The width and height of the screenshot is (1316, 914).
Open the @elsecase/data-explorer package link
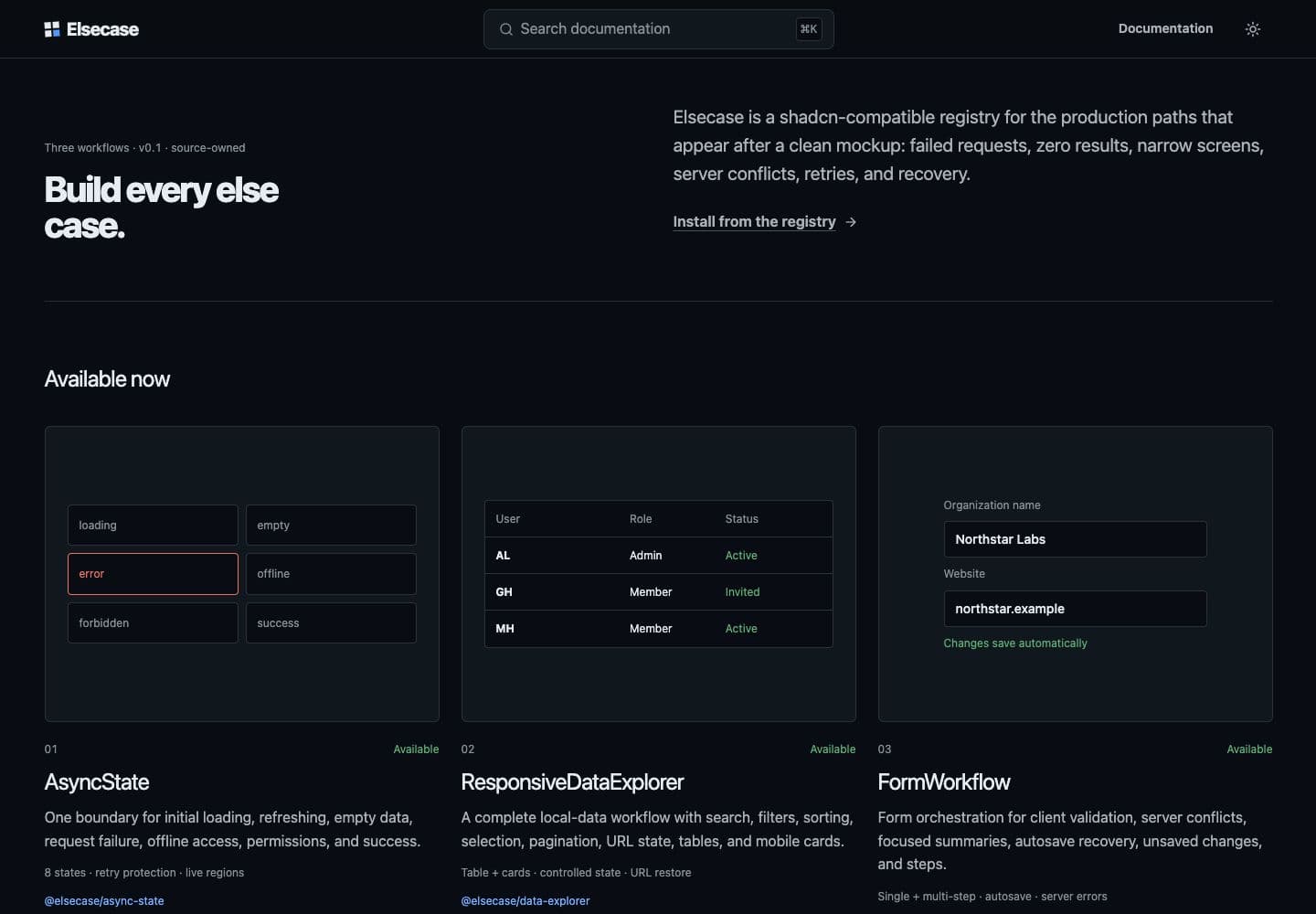525,901
